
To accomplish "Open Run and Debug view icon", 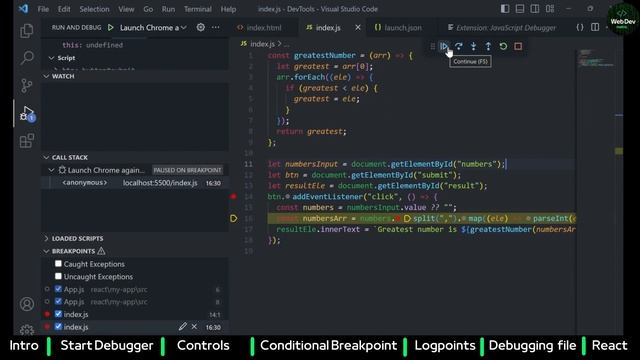I will 27,113.
